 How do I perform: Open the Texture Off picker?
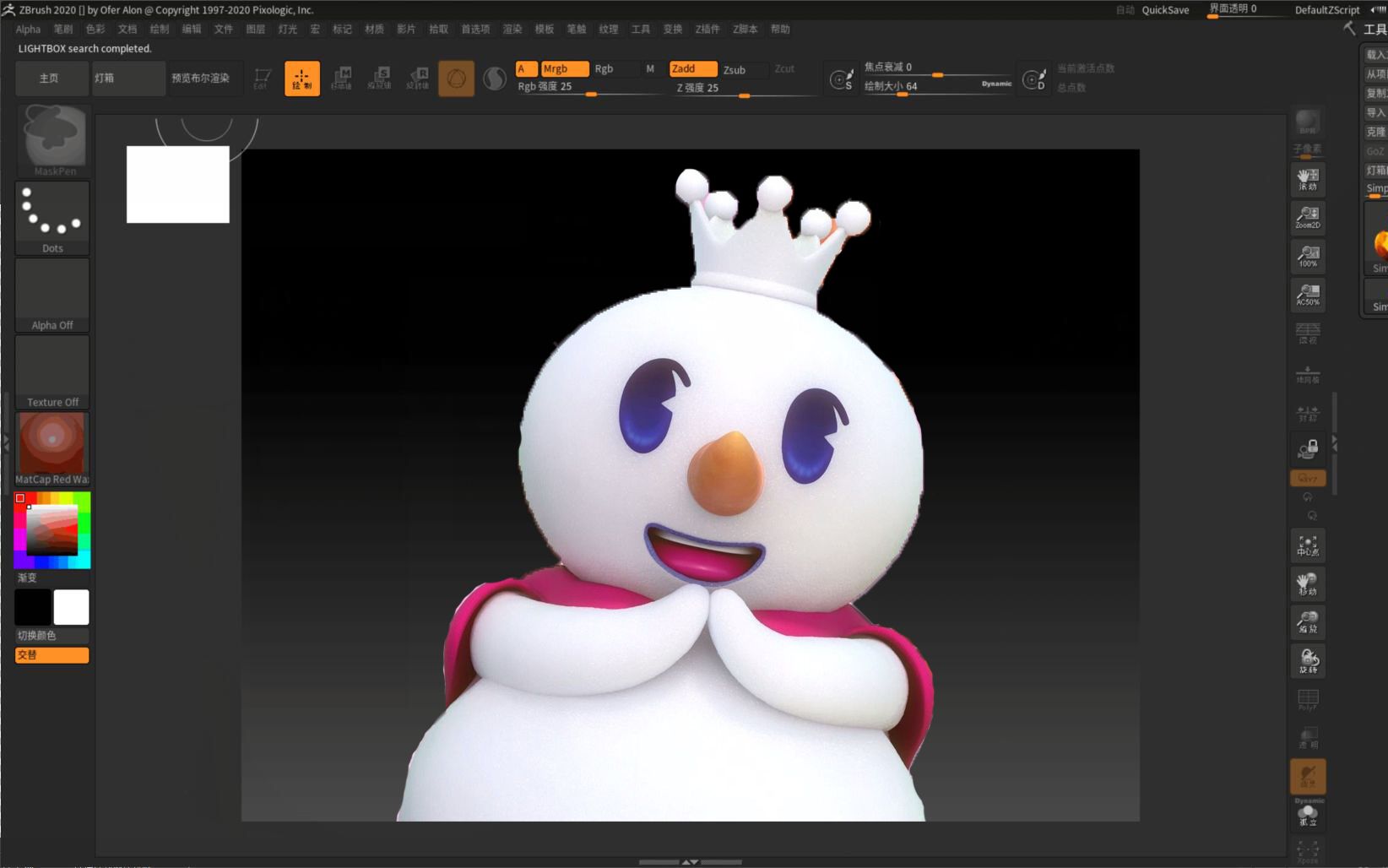tap(52, 372)
